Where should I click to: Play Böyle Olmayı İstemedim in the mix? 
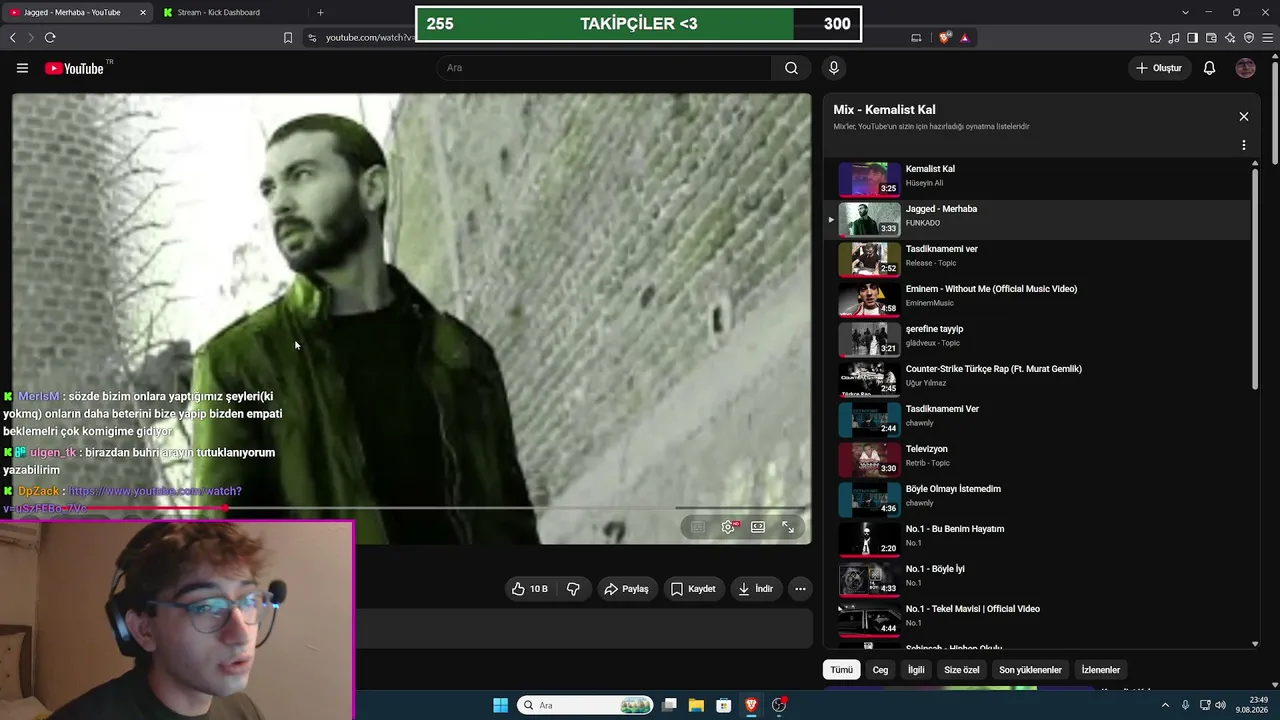1038,499
